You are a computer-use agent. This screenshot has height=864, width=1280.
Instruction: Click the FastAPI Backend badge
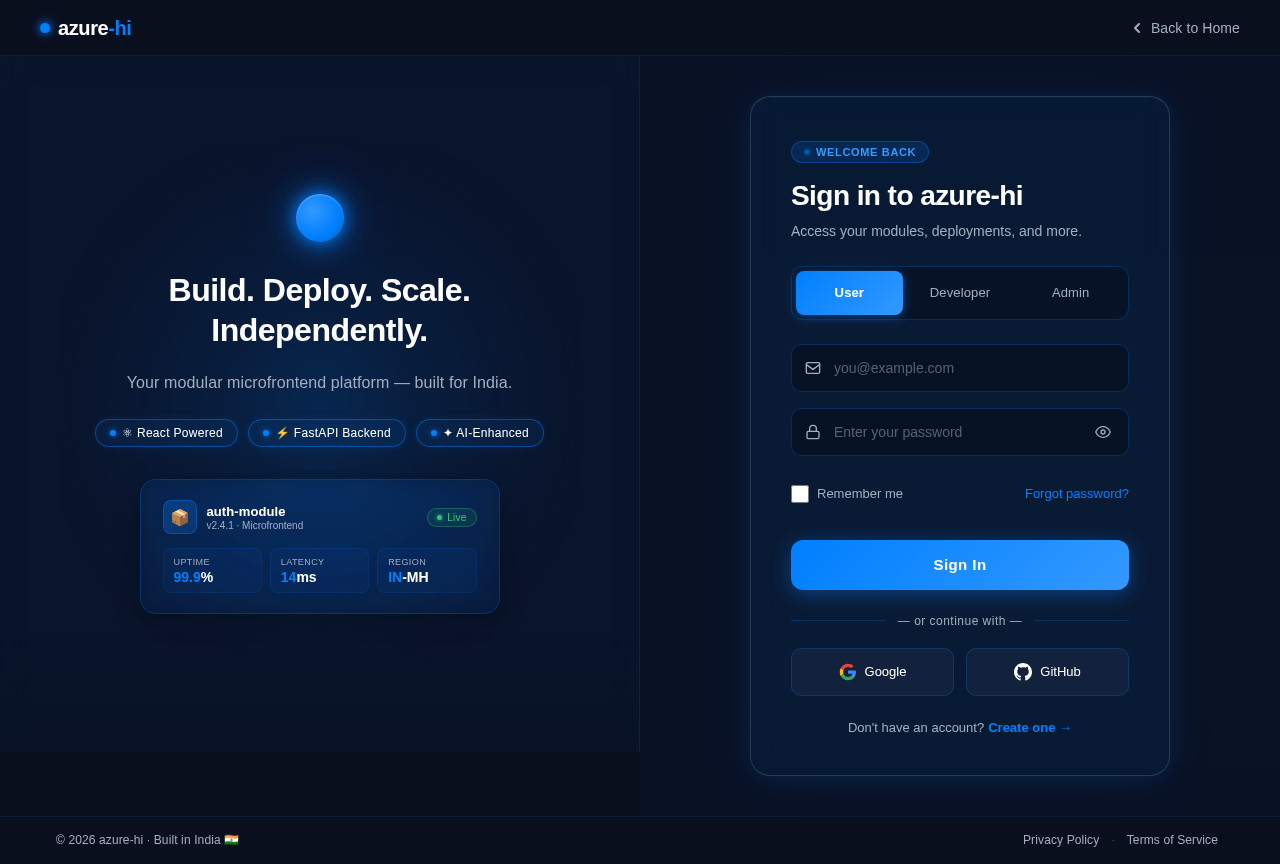coord(327,433)
